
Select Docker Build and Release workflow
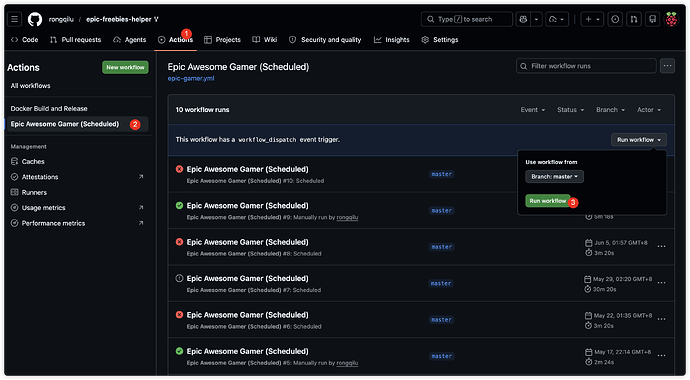49,109
